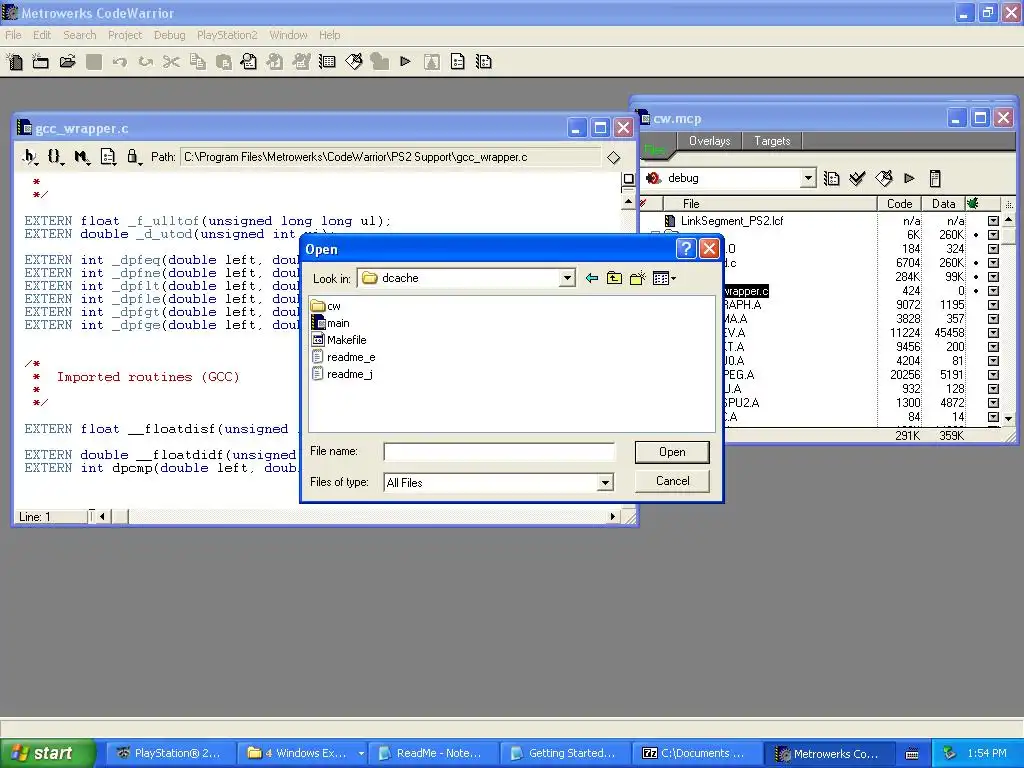Click the header files popup in gcc_wrapper.c
The height and width of the screenshot is (768, 1024).
29,157
